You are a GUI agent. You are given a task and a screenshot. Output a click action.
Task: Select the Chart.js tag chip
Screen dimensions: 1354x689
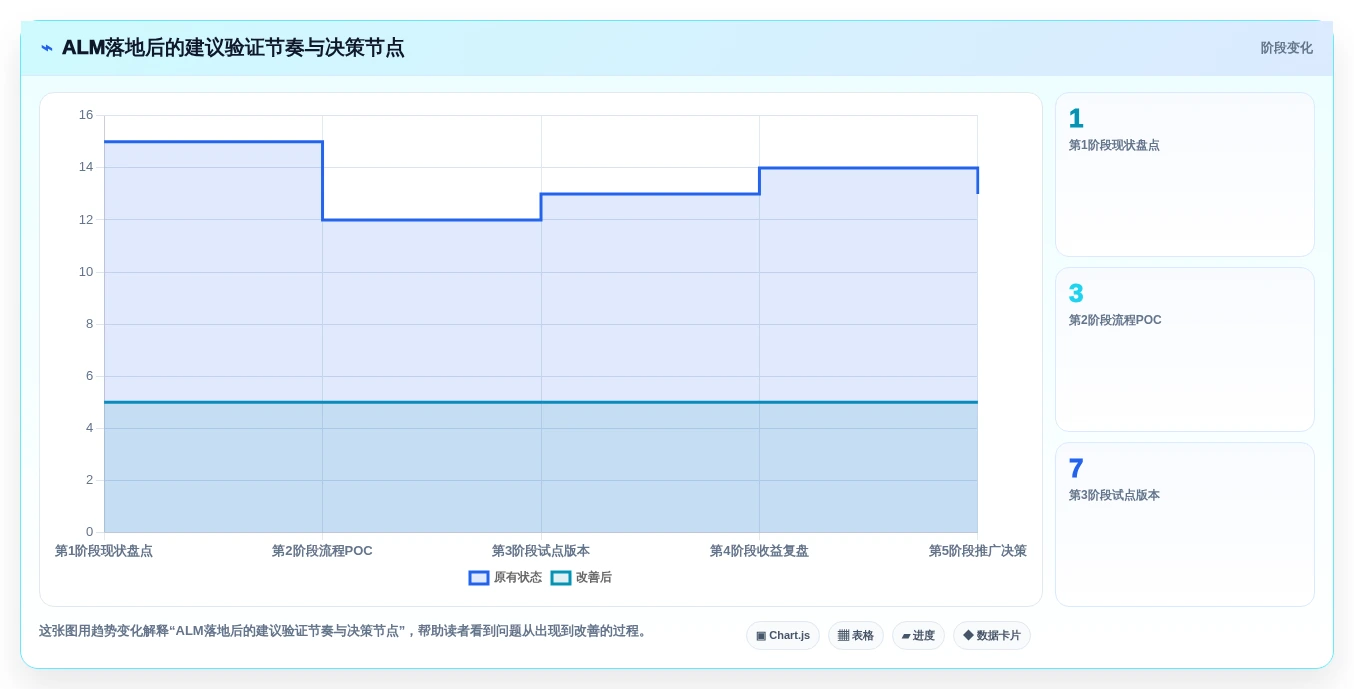click(x=783, y=636)
